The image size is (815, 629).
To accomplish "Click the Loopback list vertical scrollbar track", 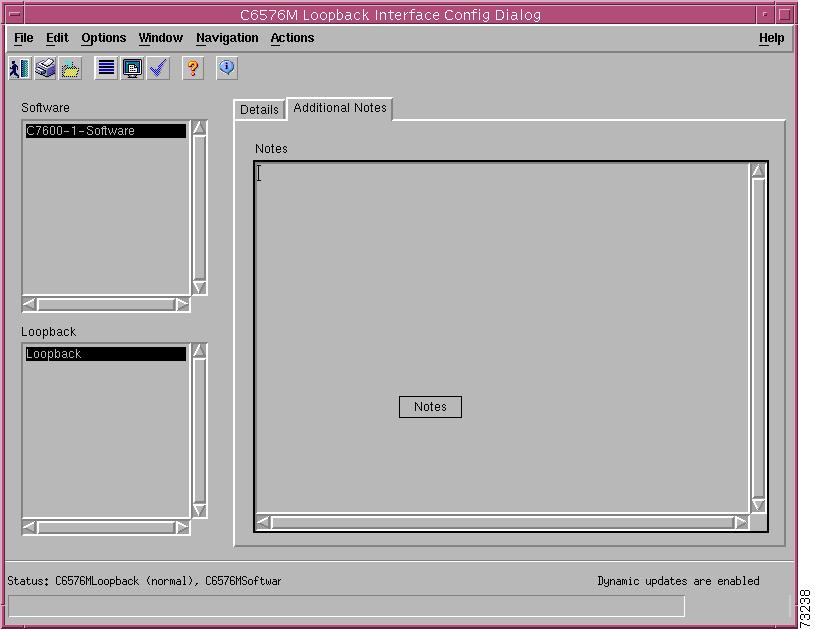I will point(200,431).
